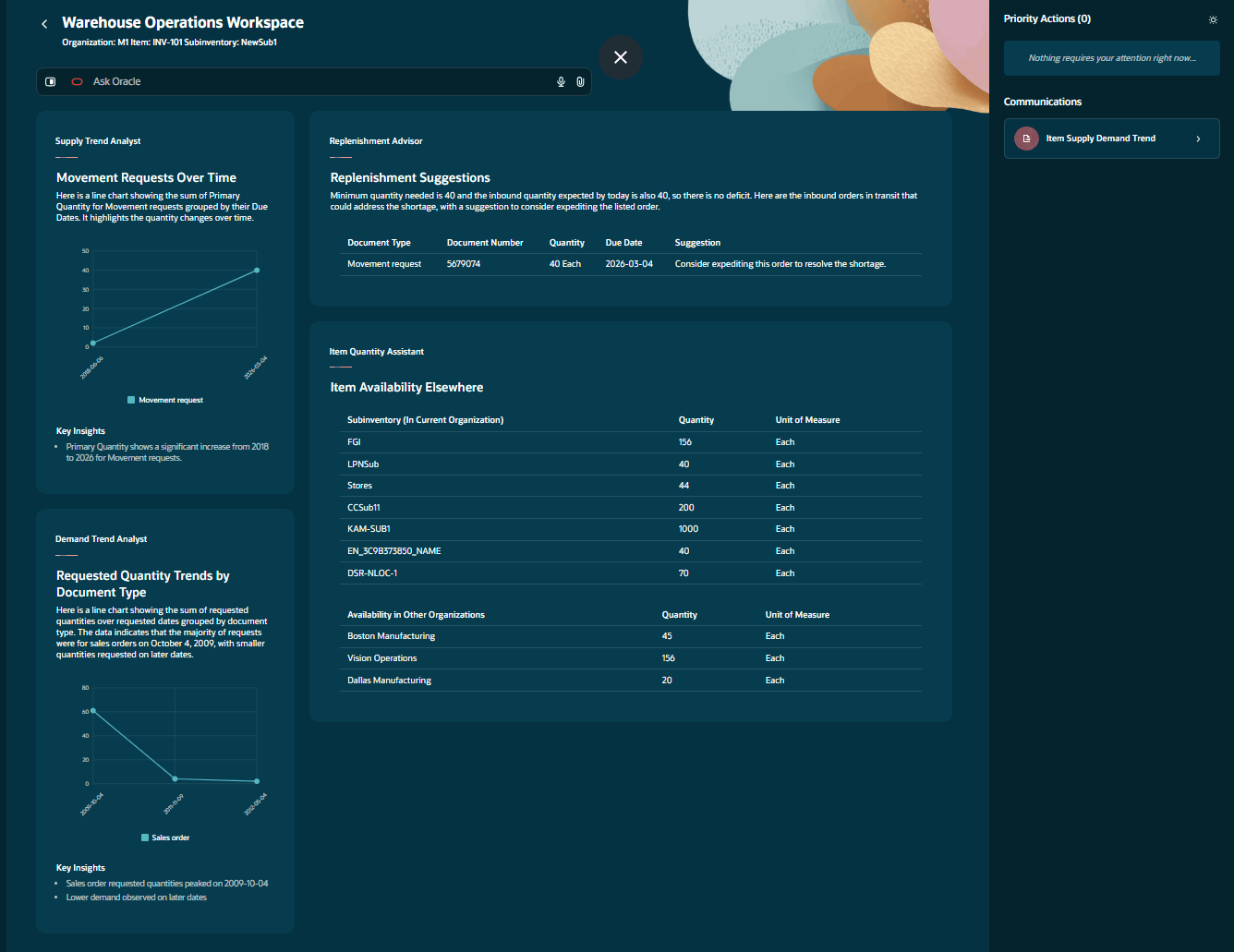Image resolution: width=1234 pixels, height=952 pixels.
Task: Select the 40 data point on Movement Requests chart
Action: [x=257, y=271]
